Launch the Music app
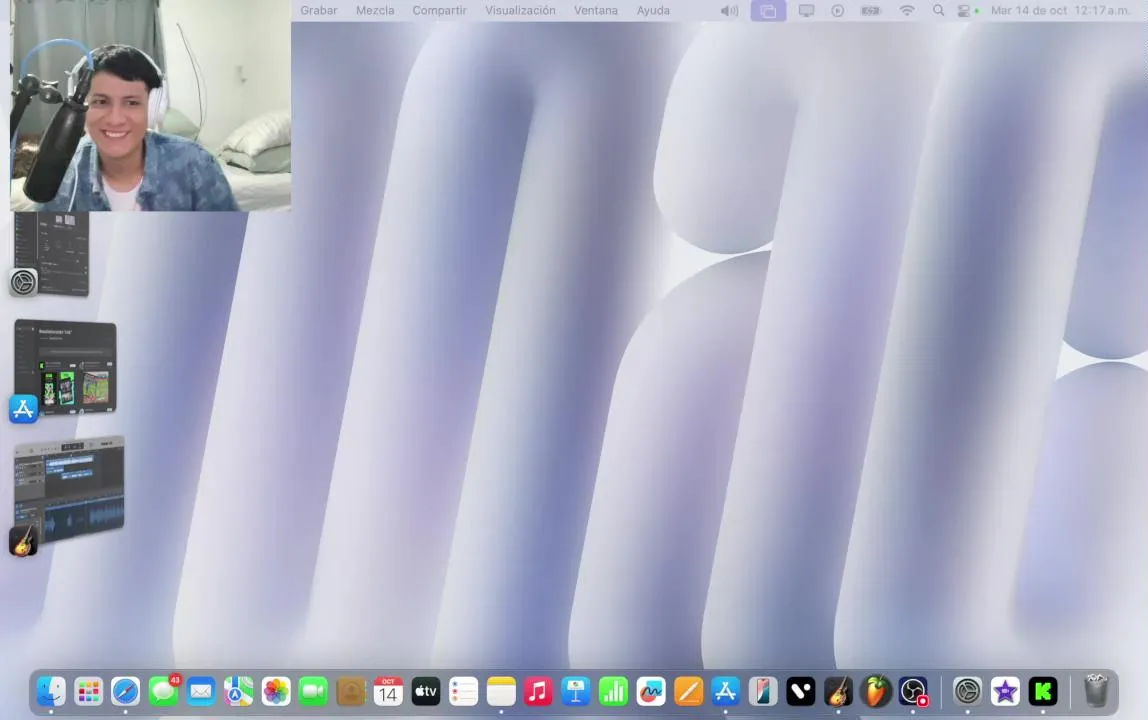 pos(538,691)
